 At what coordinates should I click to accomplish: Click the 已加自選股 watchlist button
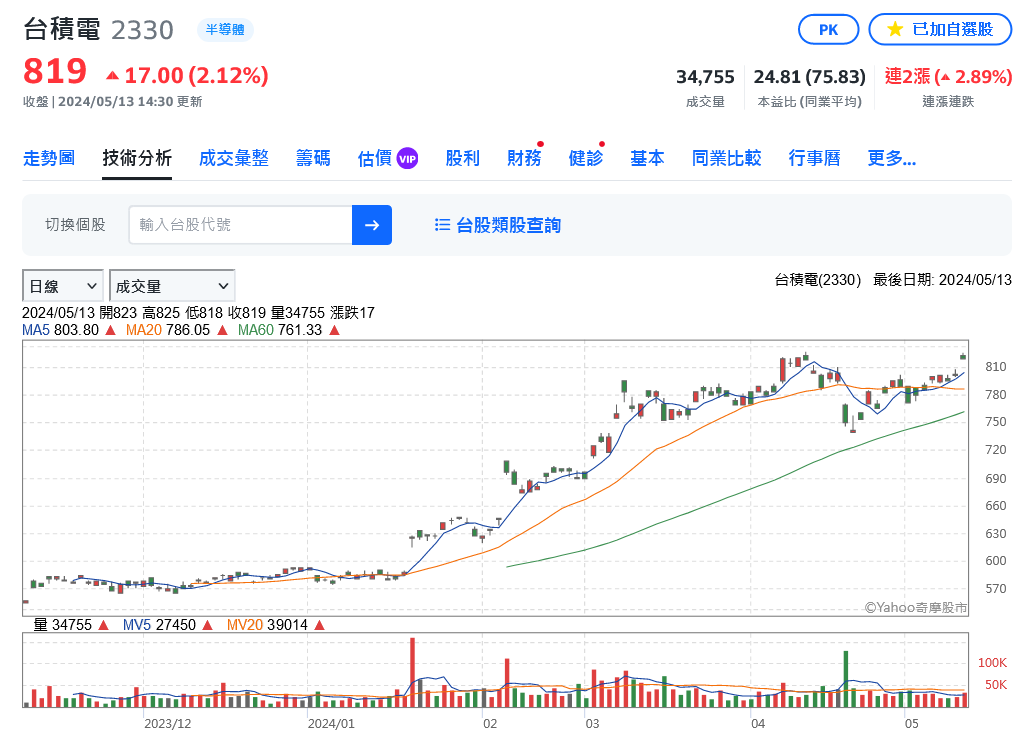[x=940, y=30]
